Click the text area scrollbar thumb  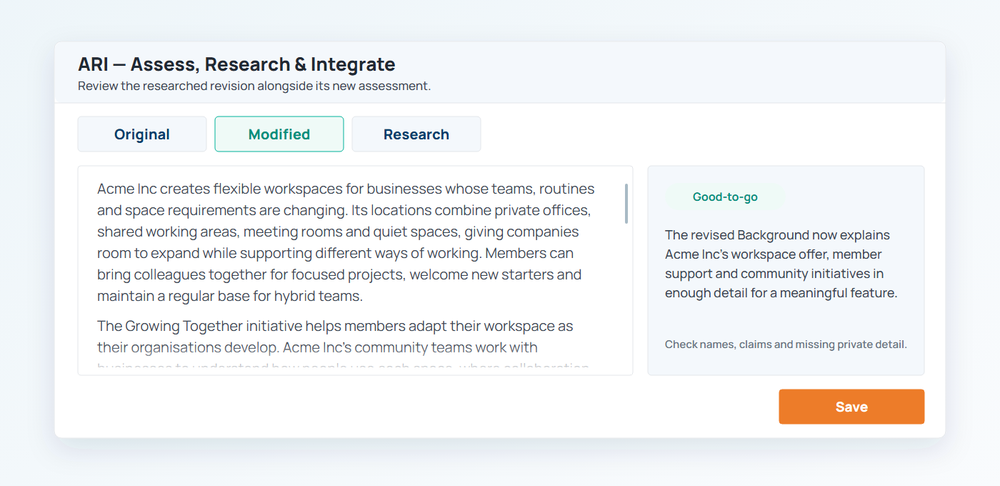(626, 203)
